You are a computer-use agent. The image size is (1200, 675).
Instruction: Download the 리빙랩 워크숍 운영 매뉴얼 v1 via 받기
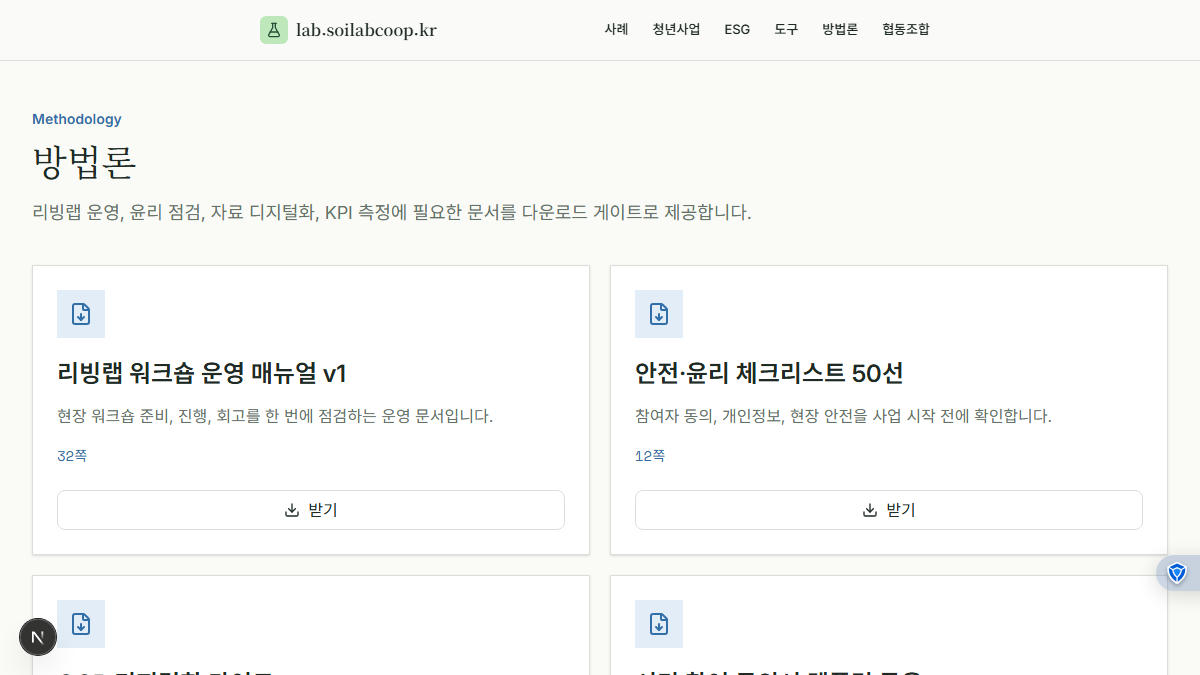tap(311, 510)
